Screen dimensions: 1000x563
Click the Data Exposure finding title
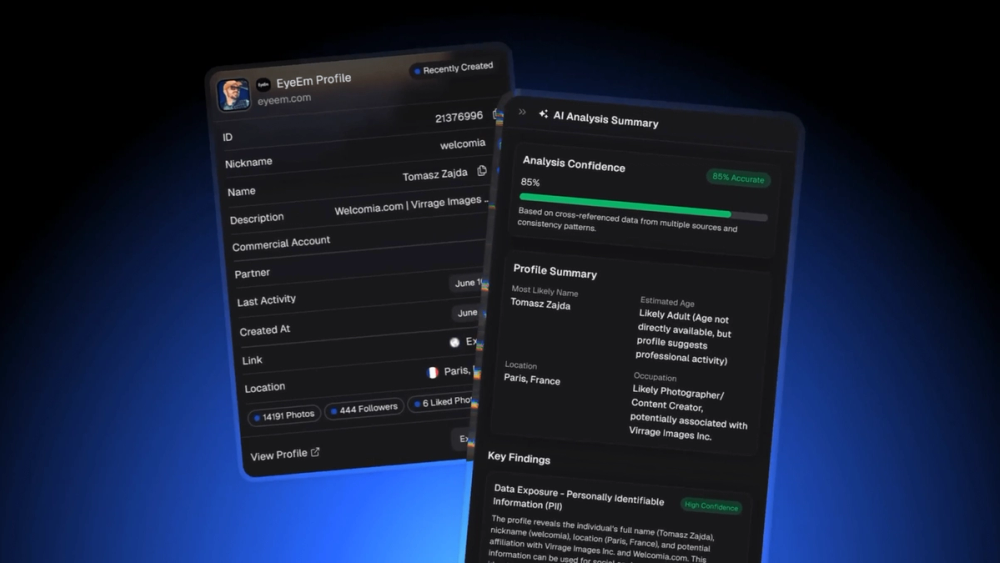click(578, 498)
